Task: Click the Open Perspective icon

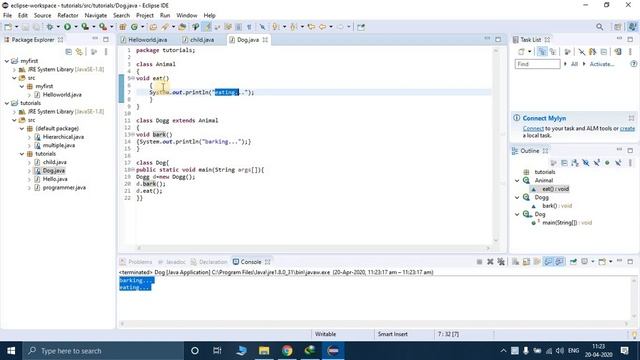Action: [618, 27]
